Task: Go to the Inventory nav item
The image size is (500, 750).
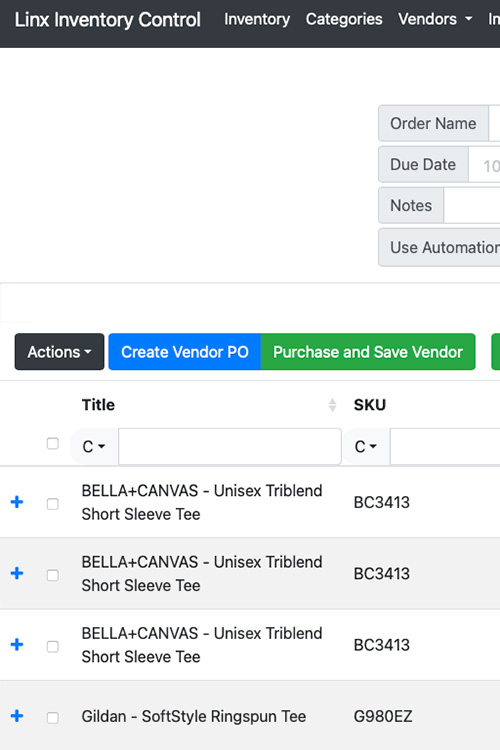Action: 257,19
